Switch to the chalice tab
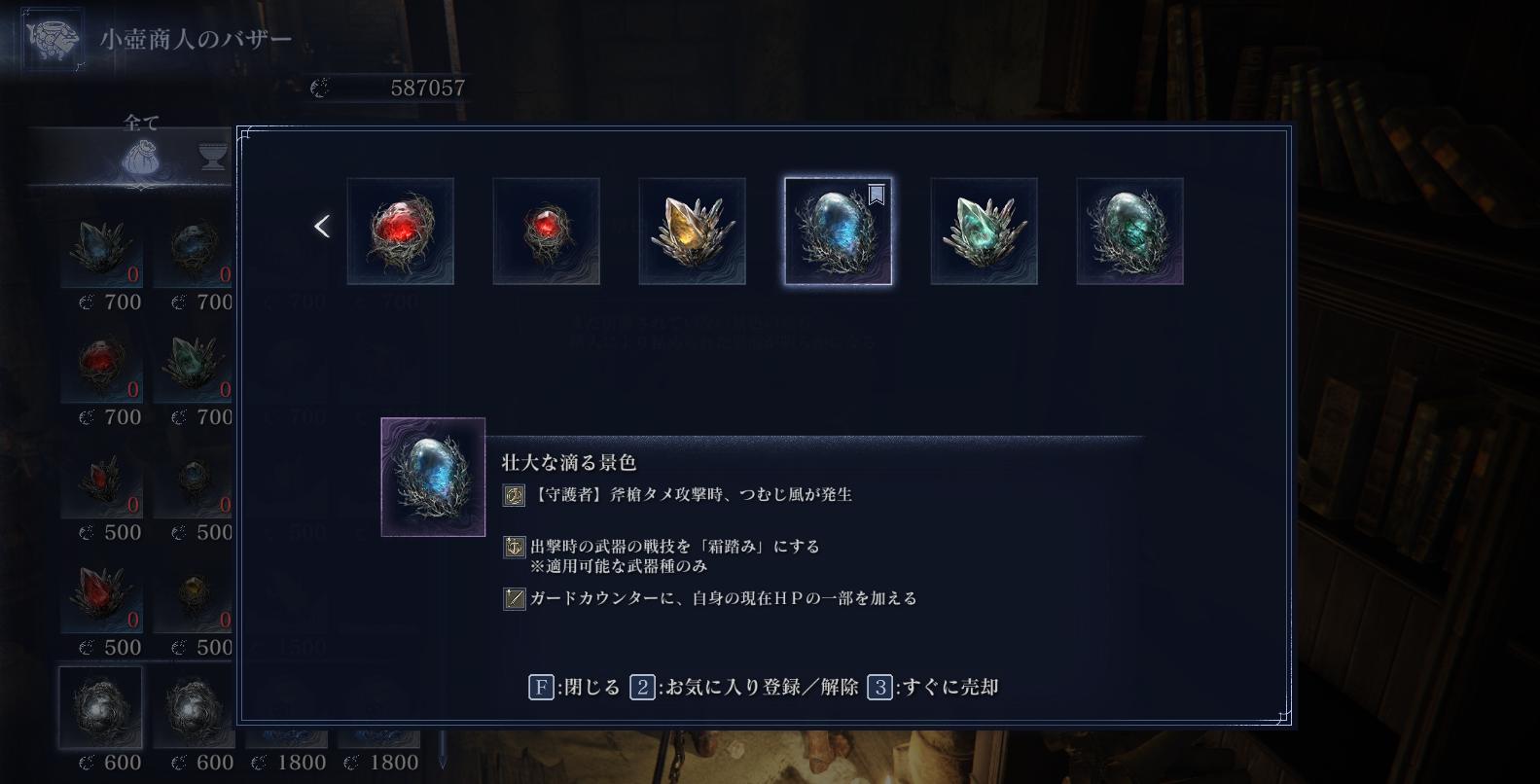The width and height of the screenshot is (1540, 784). 213,157
